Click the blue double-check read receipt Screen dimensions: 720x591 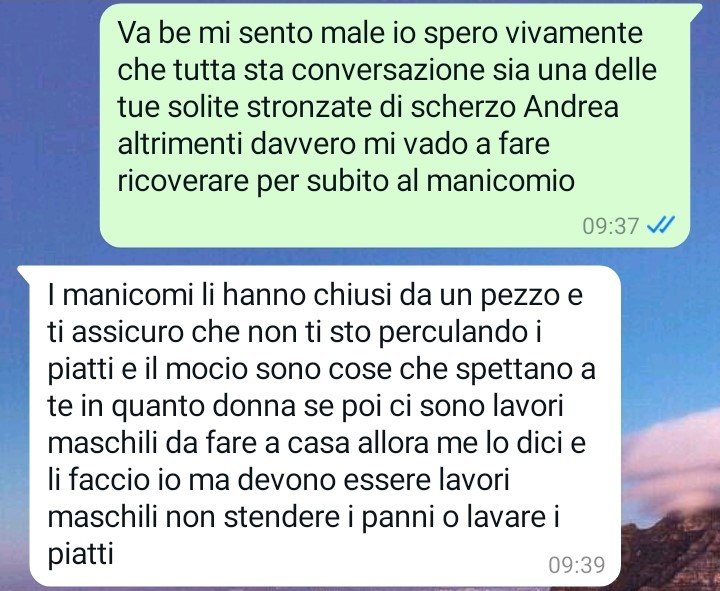660,225
